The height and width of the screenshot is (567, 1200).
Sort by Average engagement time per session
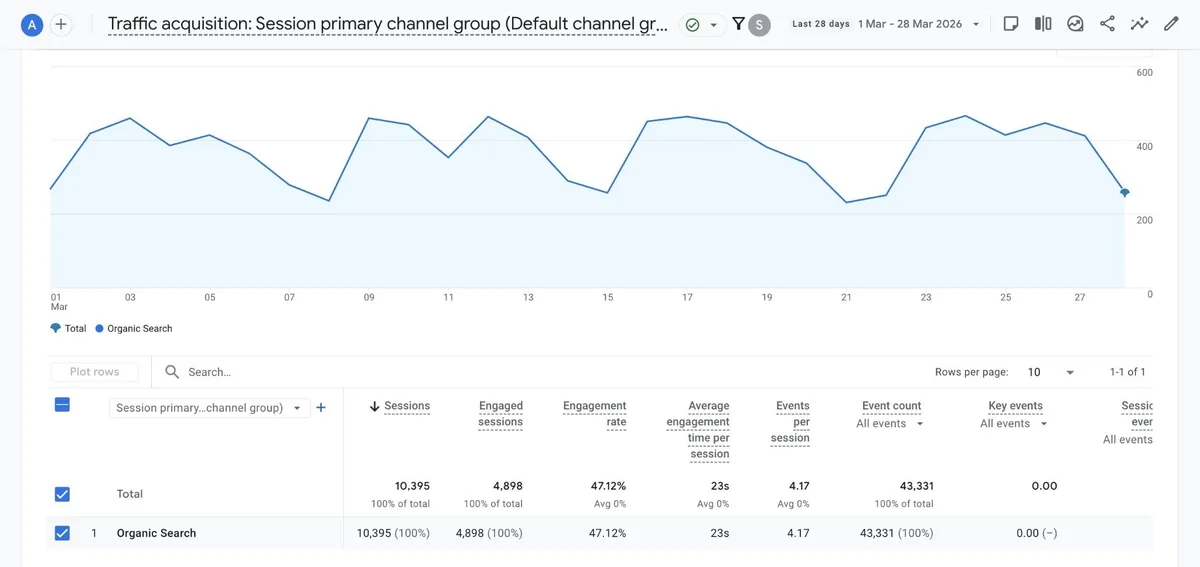click(698, 430)
